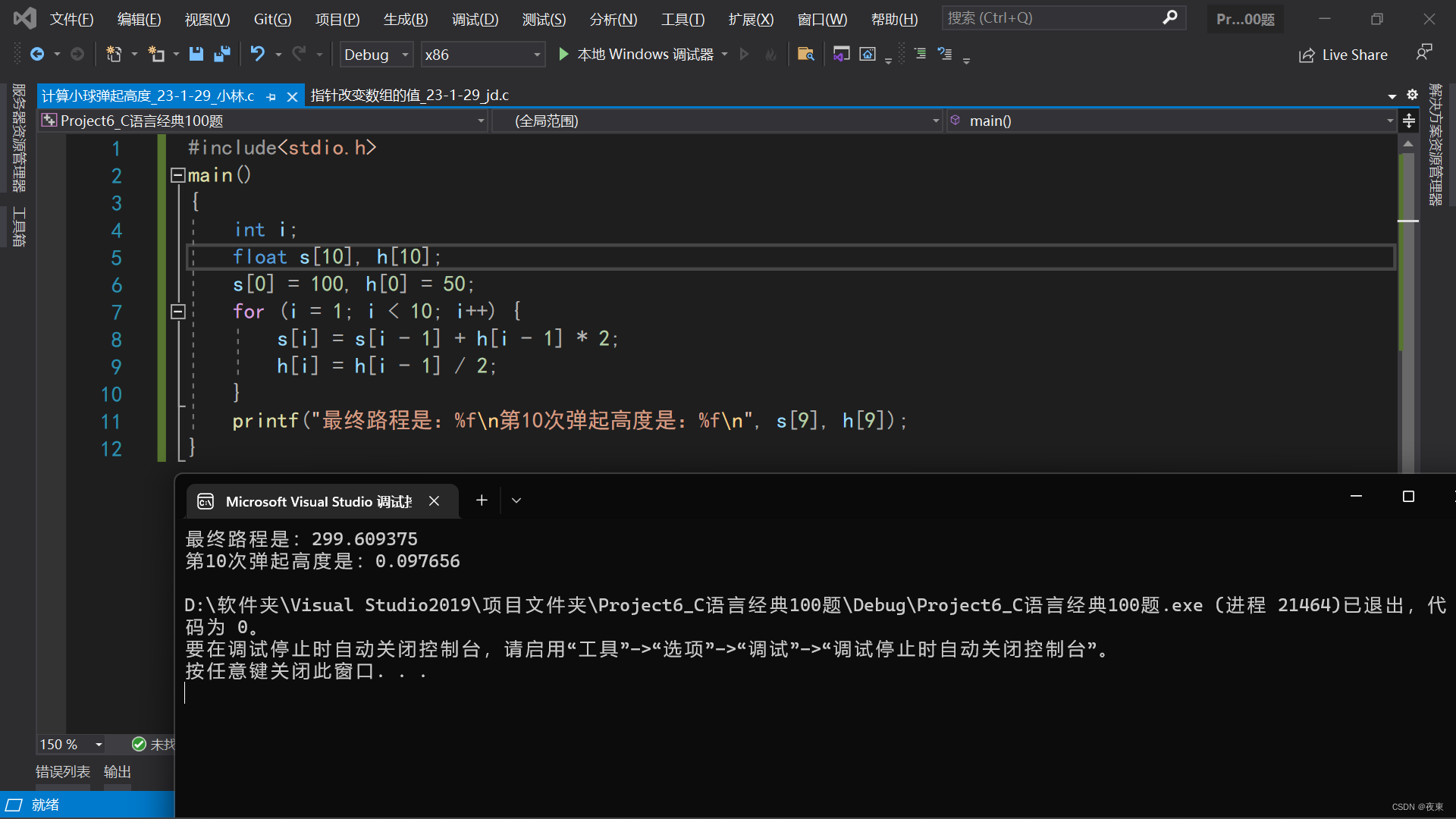Click the editor tab settings gear icon
This screenshot has width=1456, height=819.
[x=1412, y=95]
